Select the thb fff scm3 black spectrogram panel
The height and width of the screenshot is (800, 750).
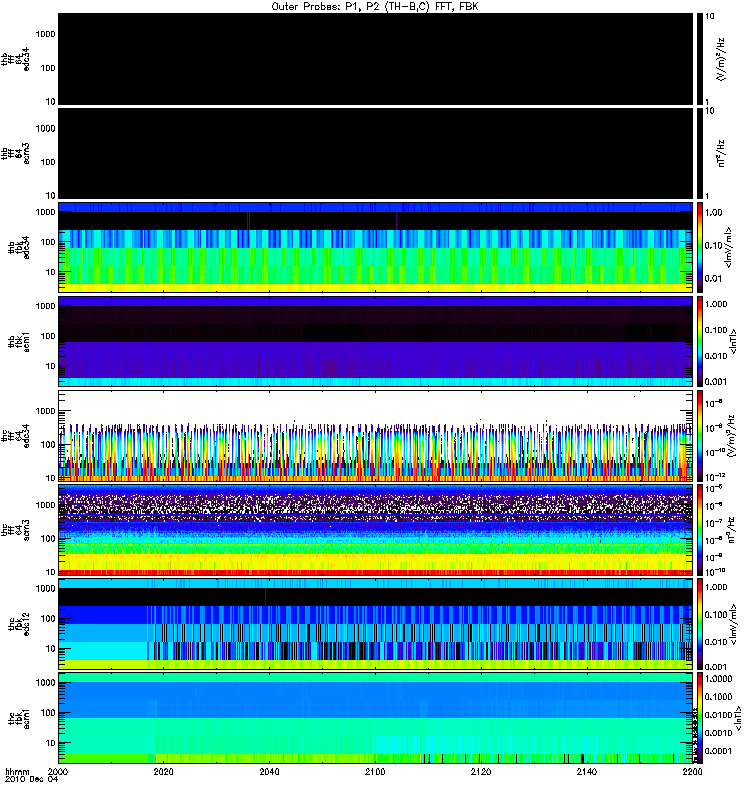pyautogui.click(x=375, y=154)
